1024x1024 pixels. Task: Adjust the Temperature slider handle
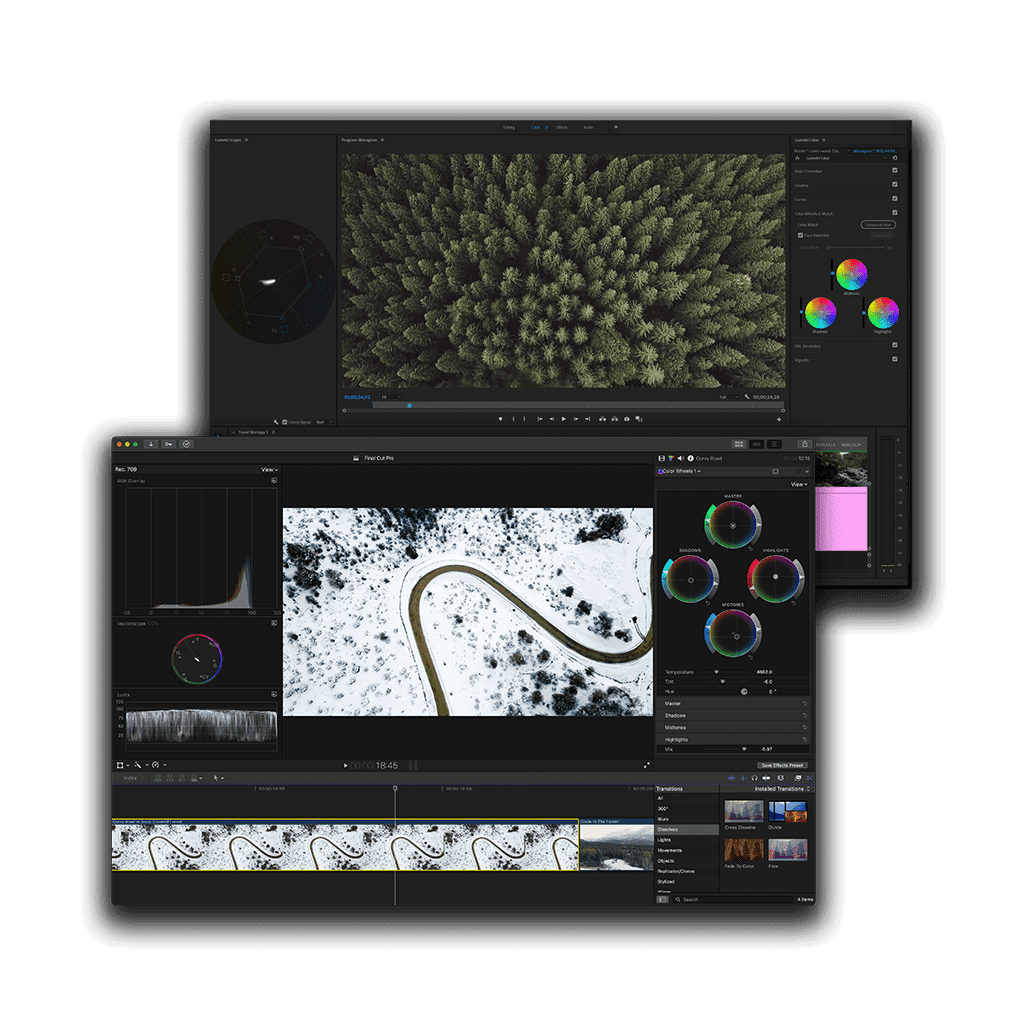[716, 672]
